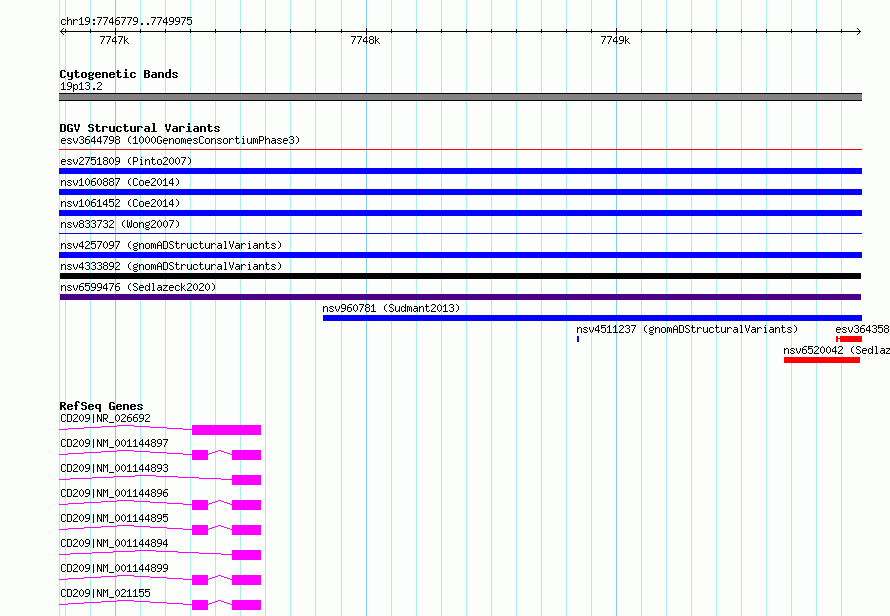The height and width of the screenshot is (616, 890).
Task: Select the RefSeq Genes track title
Action: pyautogui.click(x=101, y=406)
